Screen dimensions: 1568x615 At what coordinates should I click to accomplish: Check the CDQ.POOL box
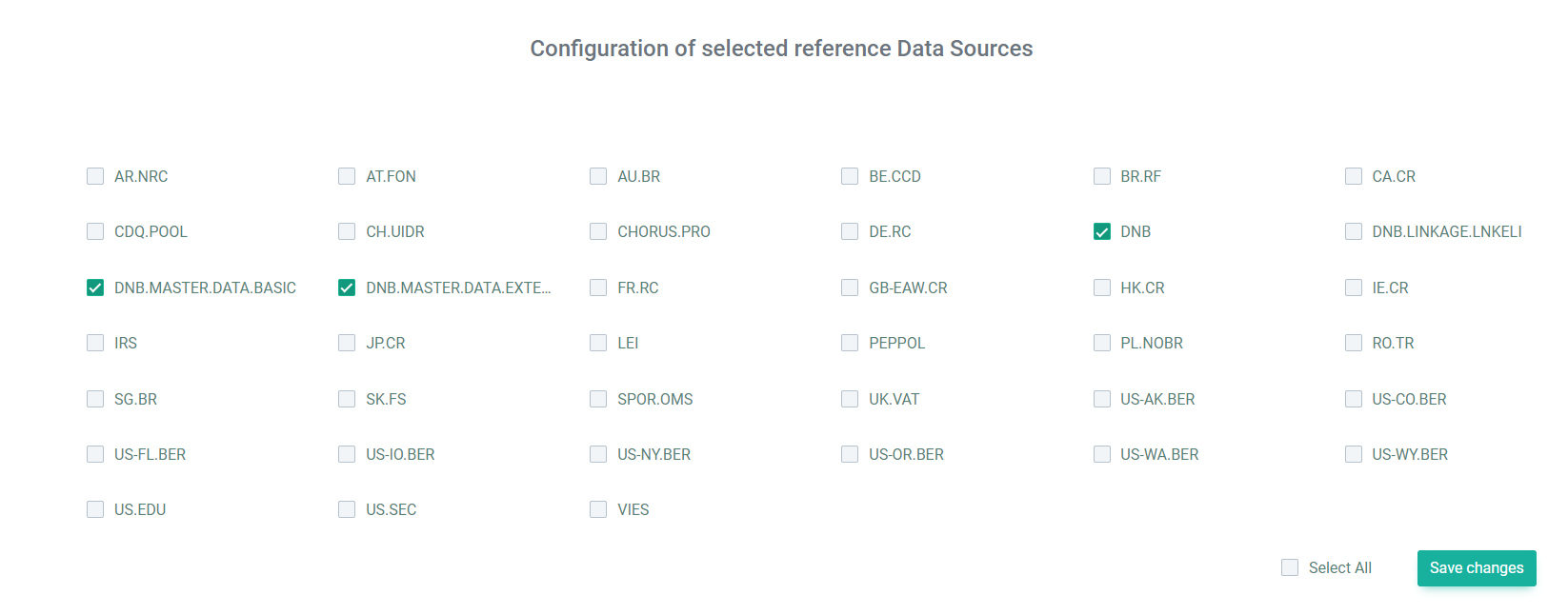point(95,231)
